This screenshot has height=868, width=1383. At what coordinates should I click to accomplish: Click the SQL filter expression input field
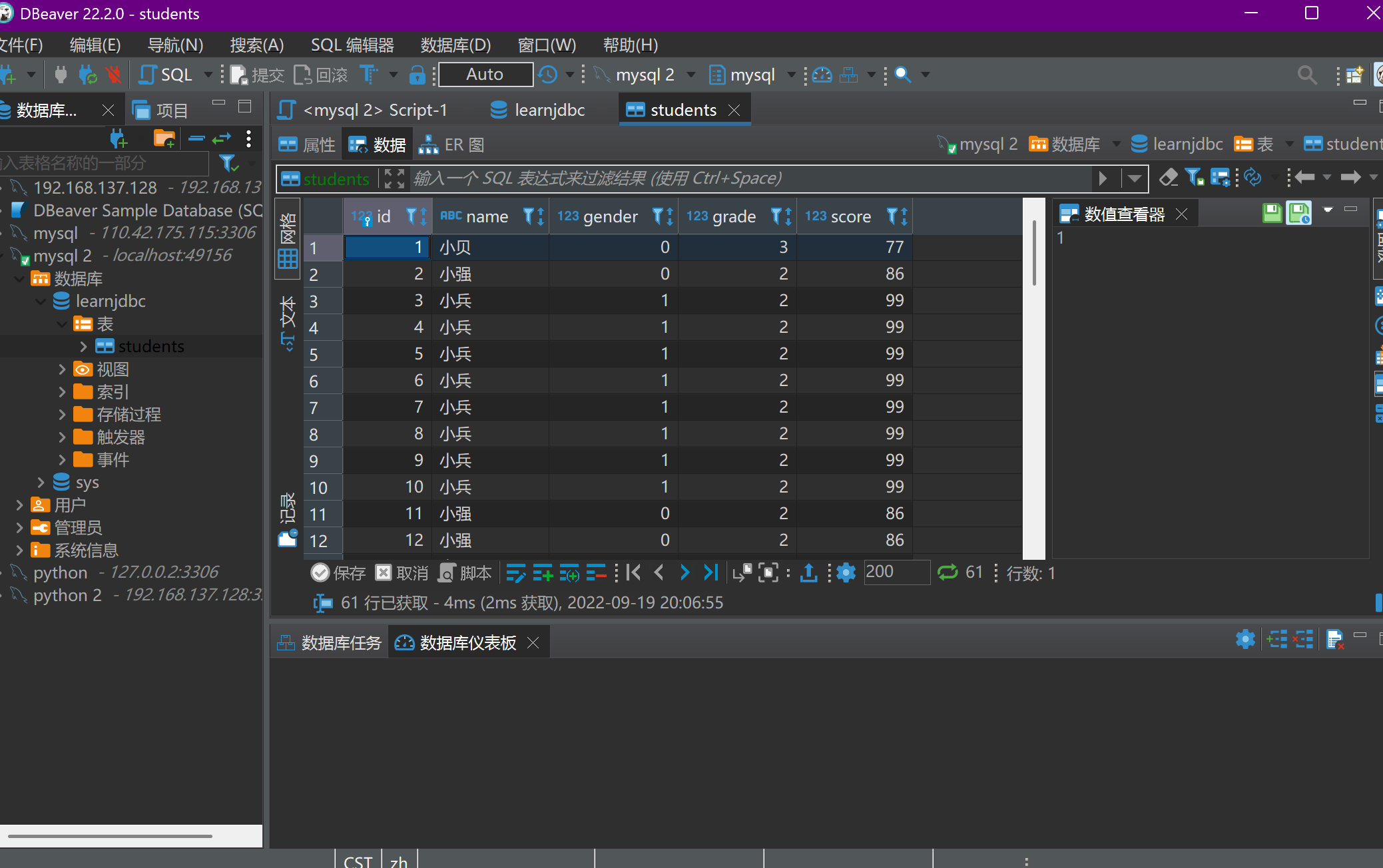751,178
